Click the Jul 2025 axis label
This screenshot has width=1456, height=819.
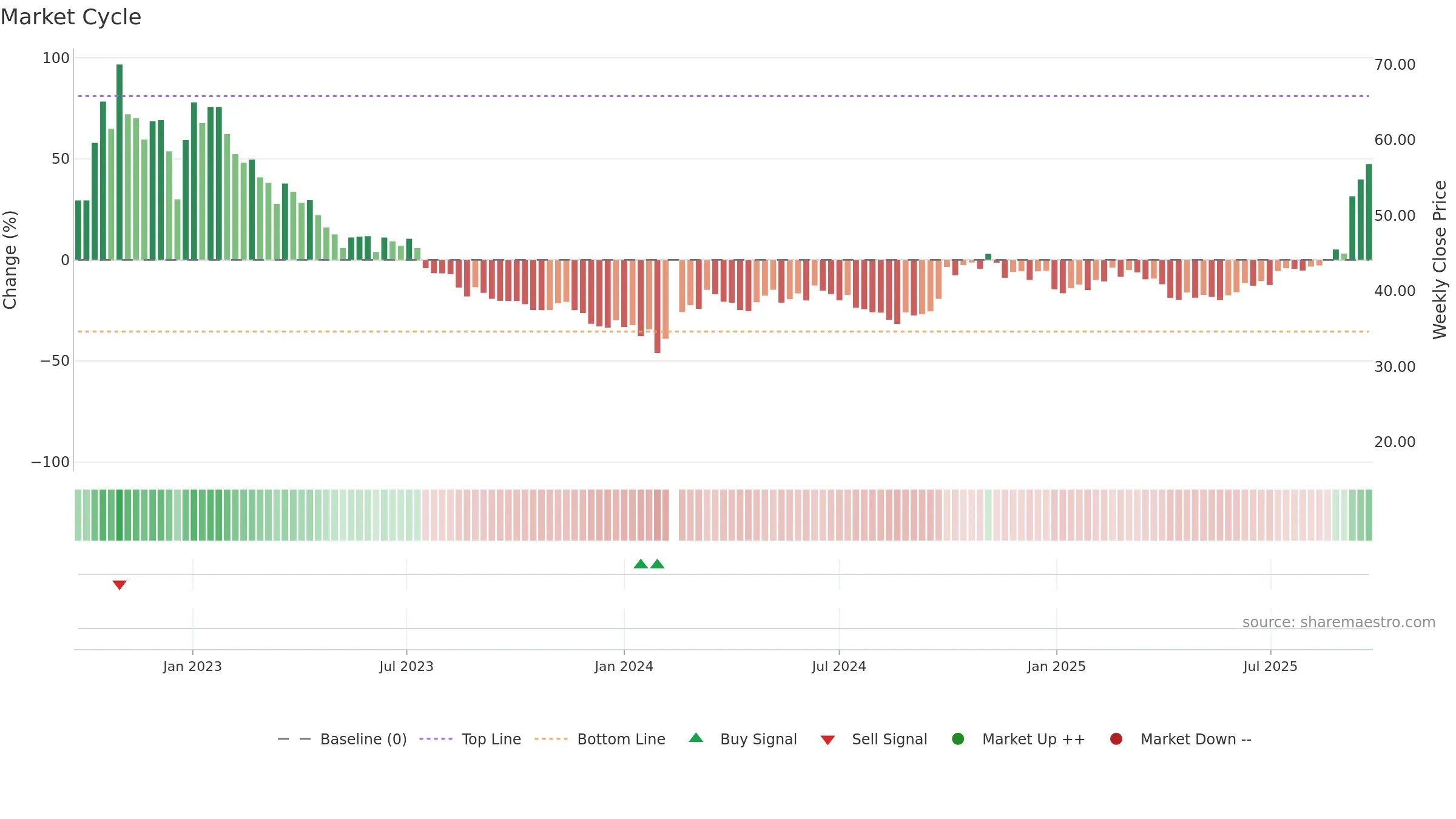pos(1270,666)
